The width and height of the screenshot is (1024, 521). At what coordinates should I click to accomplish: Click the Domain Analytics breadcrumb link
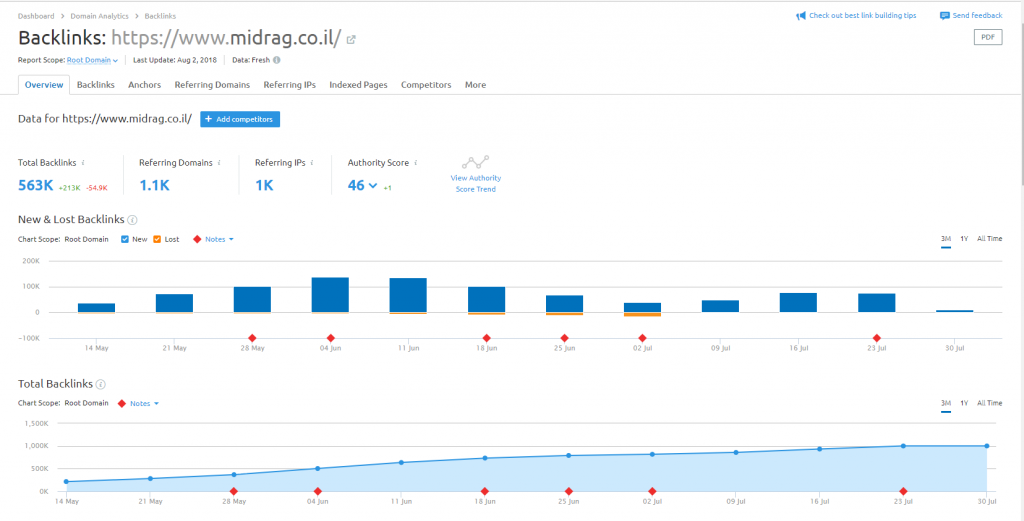click(x=100, y=16)
